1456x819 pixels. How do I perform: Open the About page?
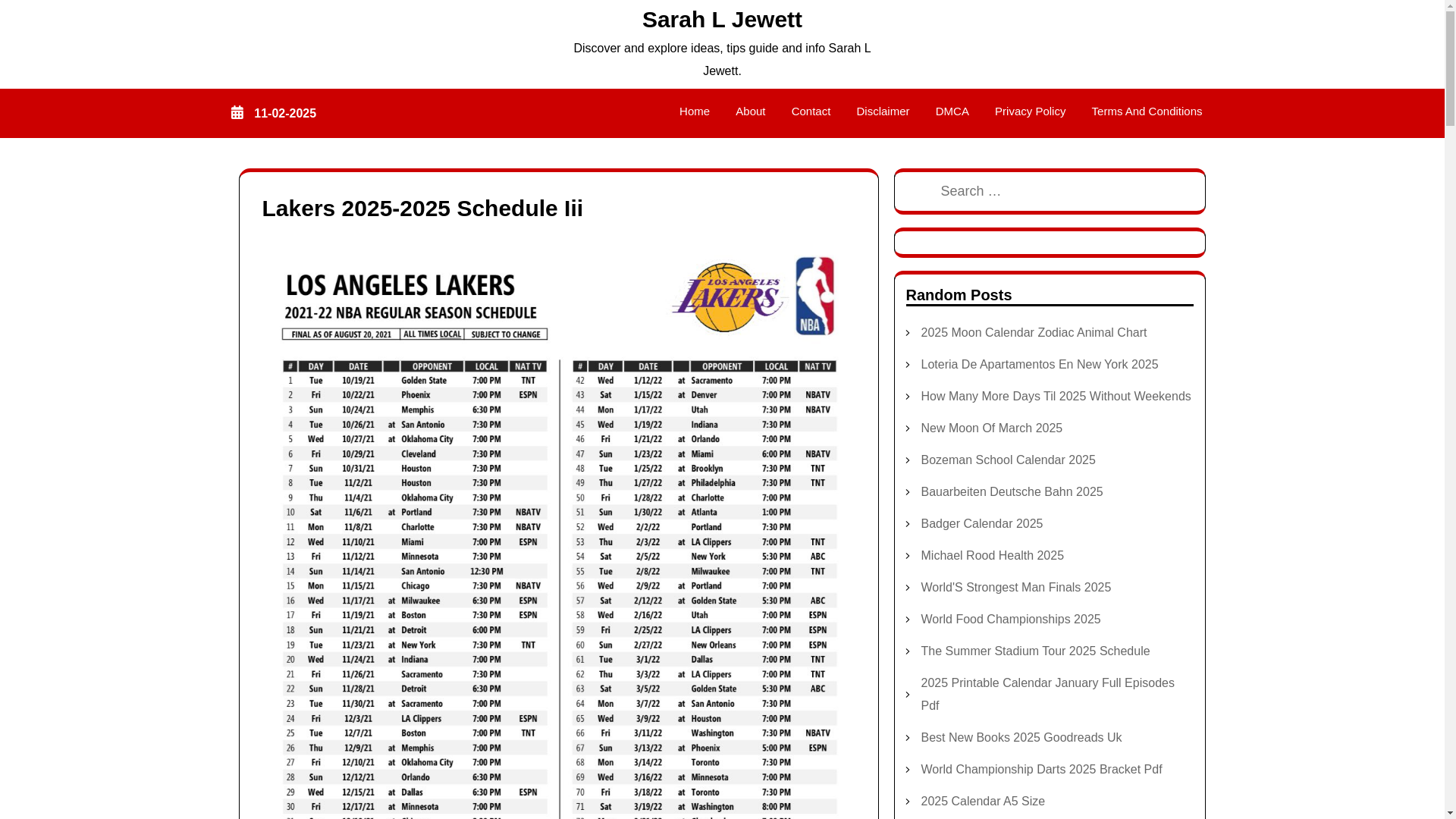pos(750,111)
